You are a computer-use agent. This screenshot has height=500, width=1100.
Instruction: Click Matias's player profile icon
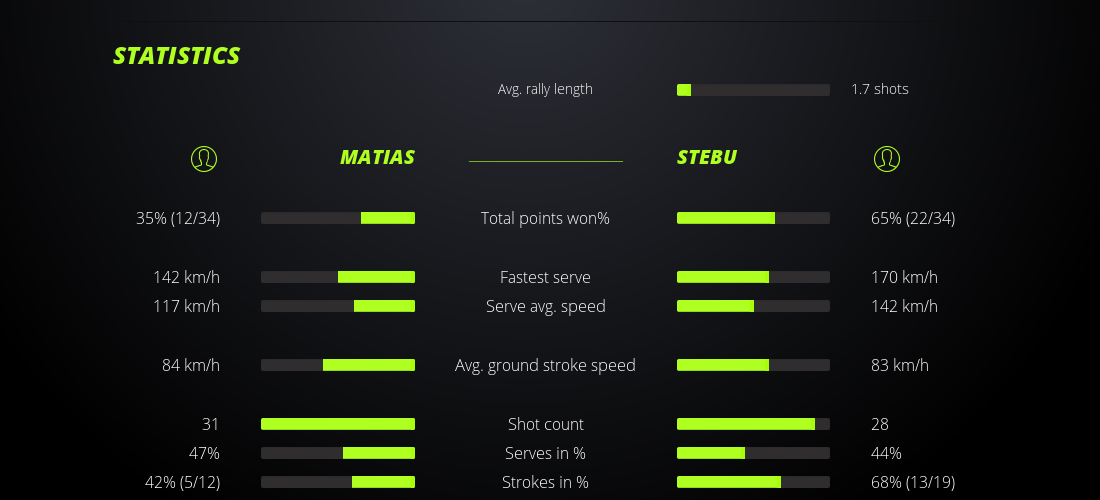pos(204,159)
